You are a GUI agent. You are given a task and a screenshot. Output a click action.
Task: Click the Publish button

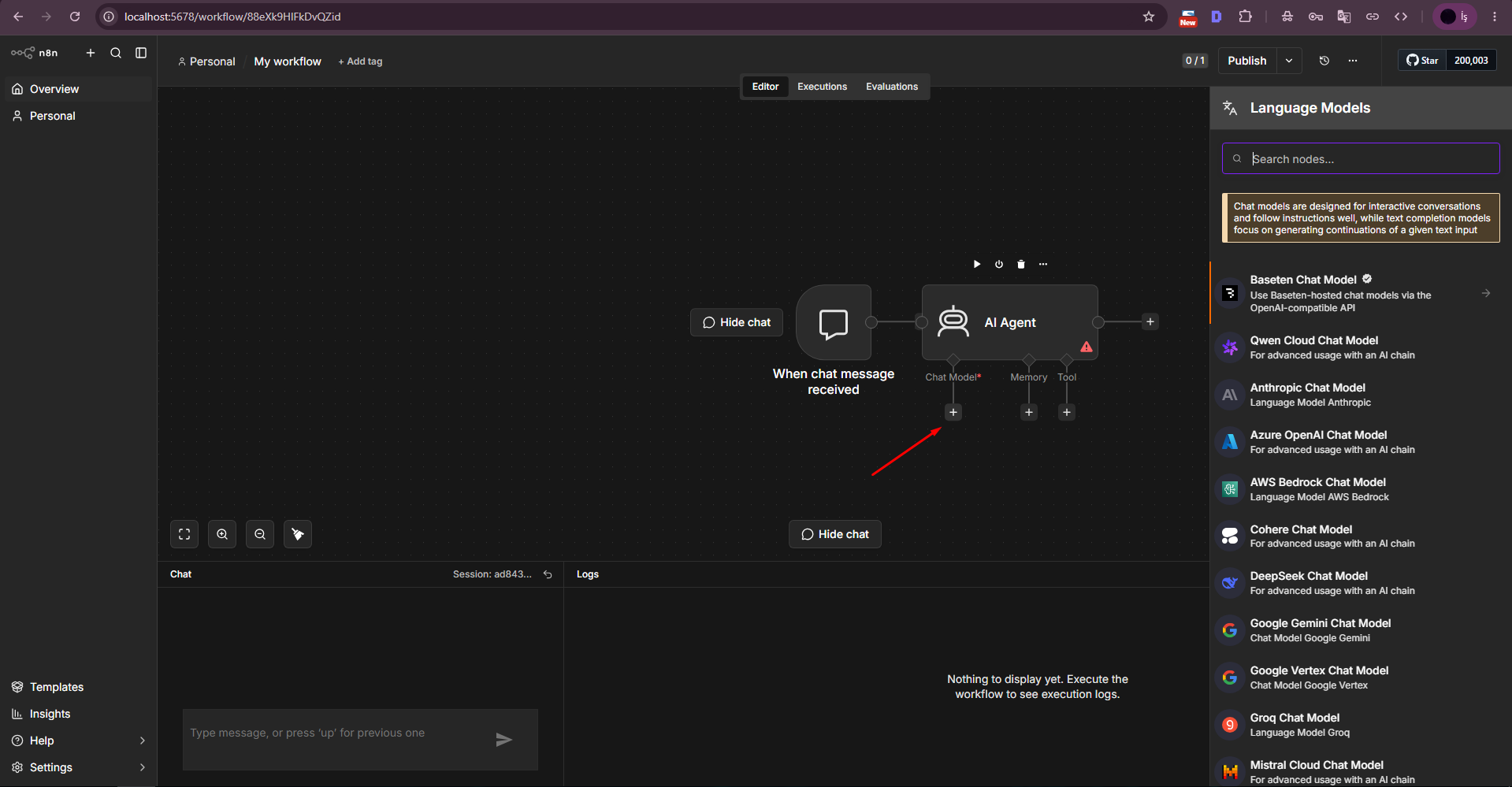pyautogui.click(x=1247, y=61)
